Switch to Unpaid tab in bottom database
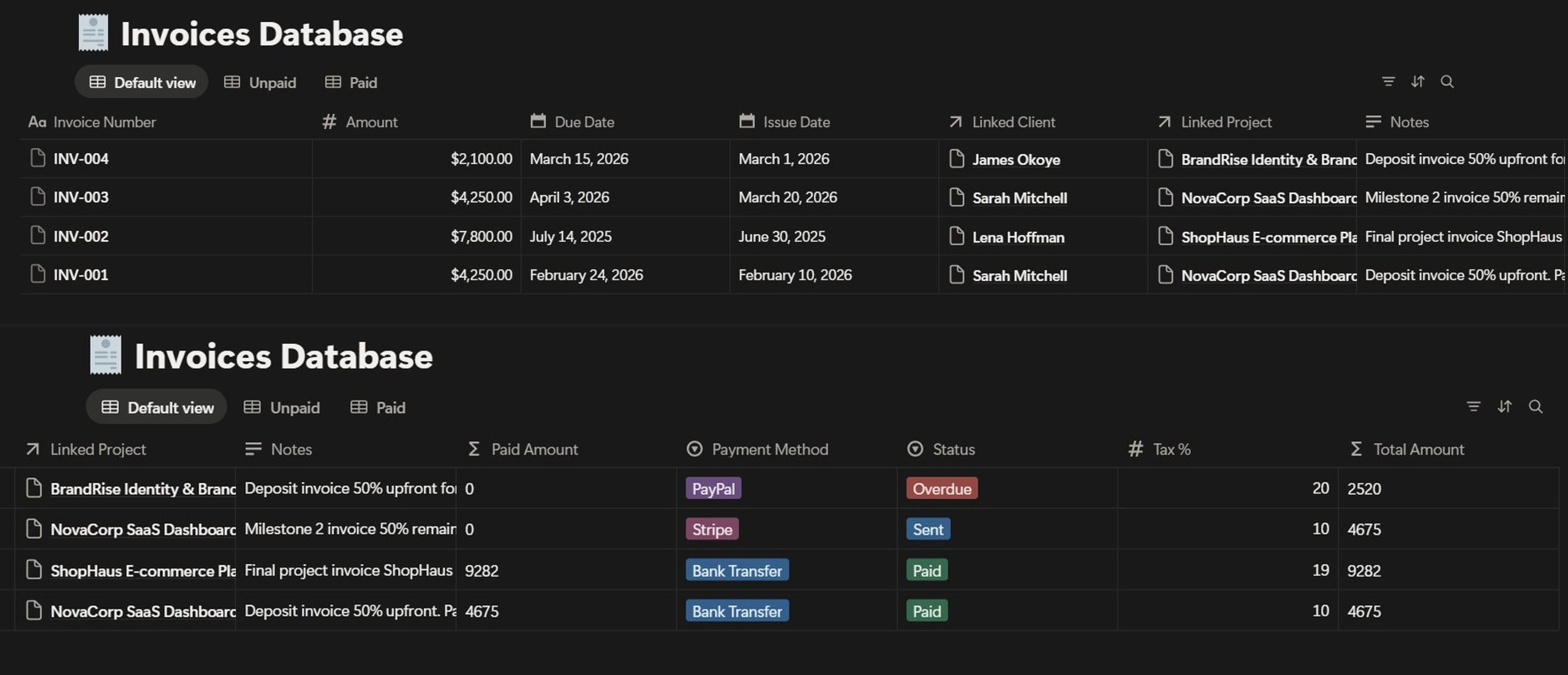The height and width of the screenshot is (675, 1568). tap(281, 407)
